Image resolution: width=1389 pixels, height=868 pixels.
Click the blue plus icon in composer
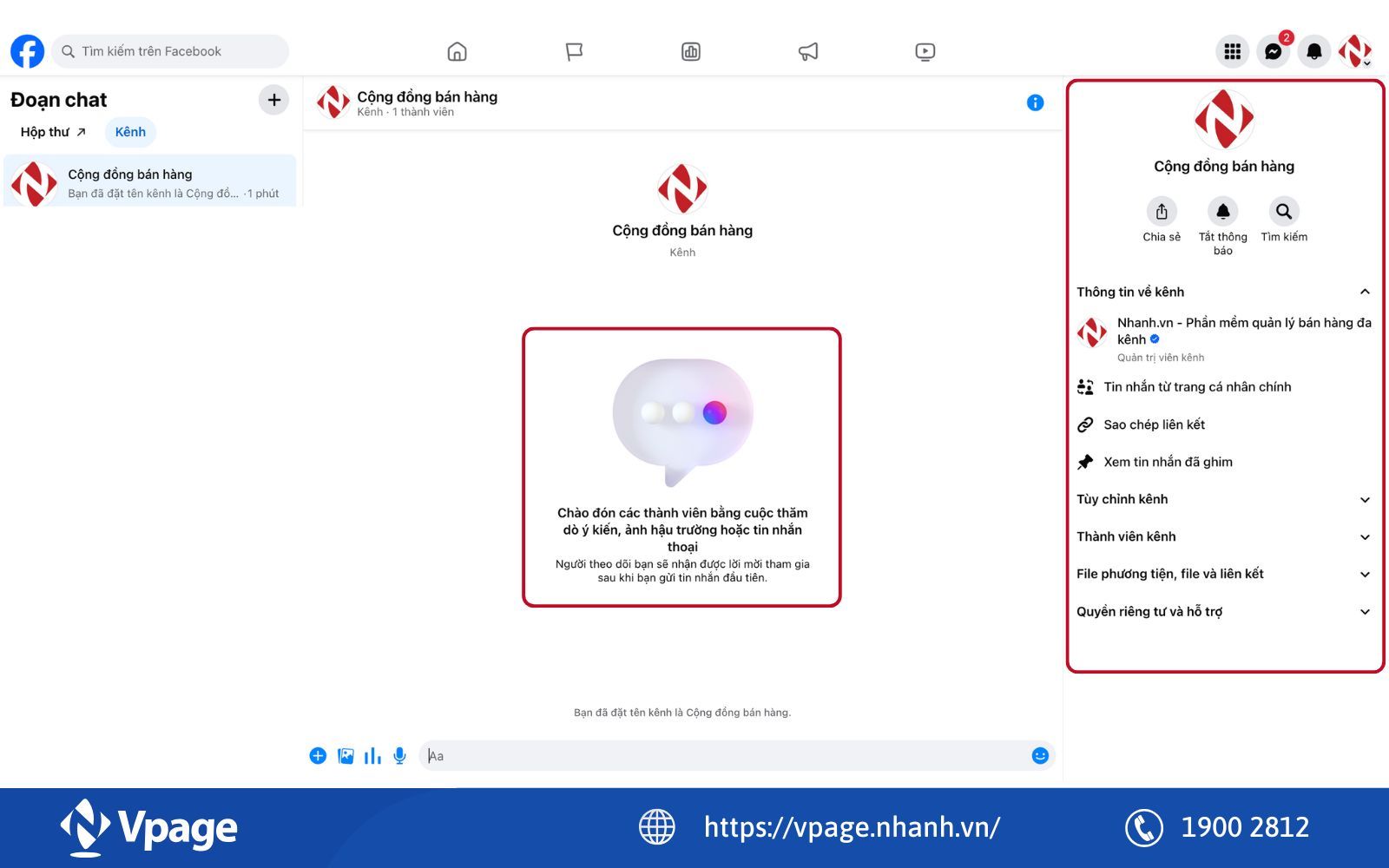(x=318, y=756)
